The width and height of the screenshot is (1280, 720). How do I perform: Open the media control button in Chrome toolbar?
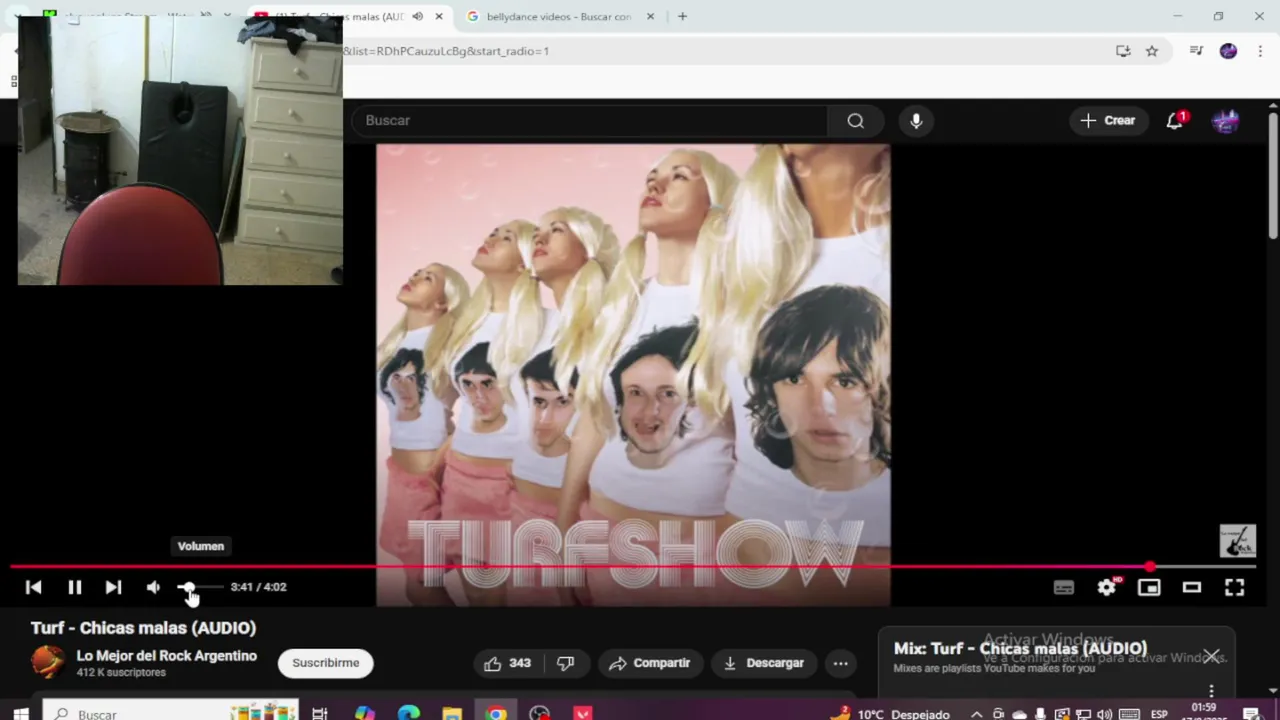click(x=1196, y=51)
